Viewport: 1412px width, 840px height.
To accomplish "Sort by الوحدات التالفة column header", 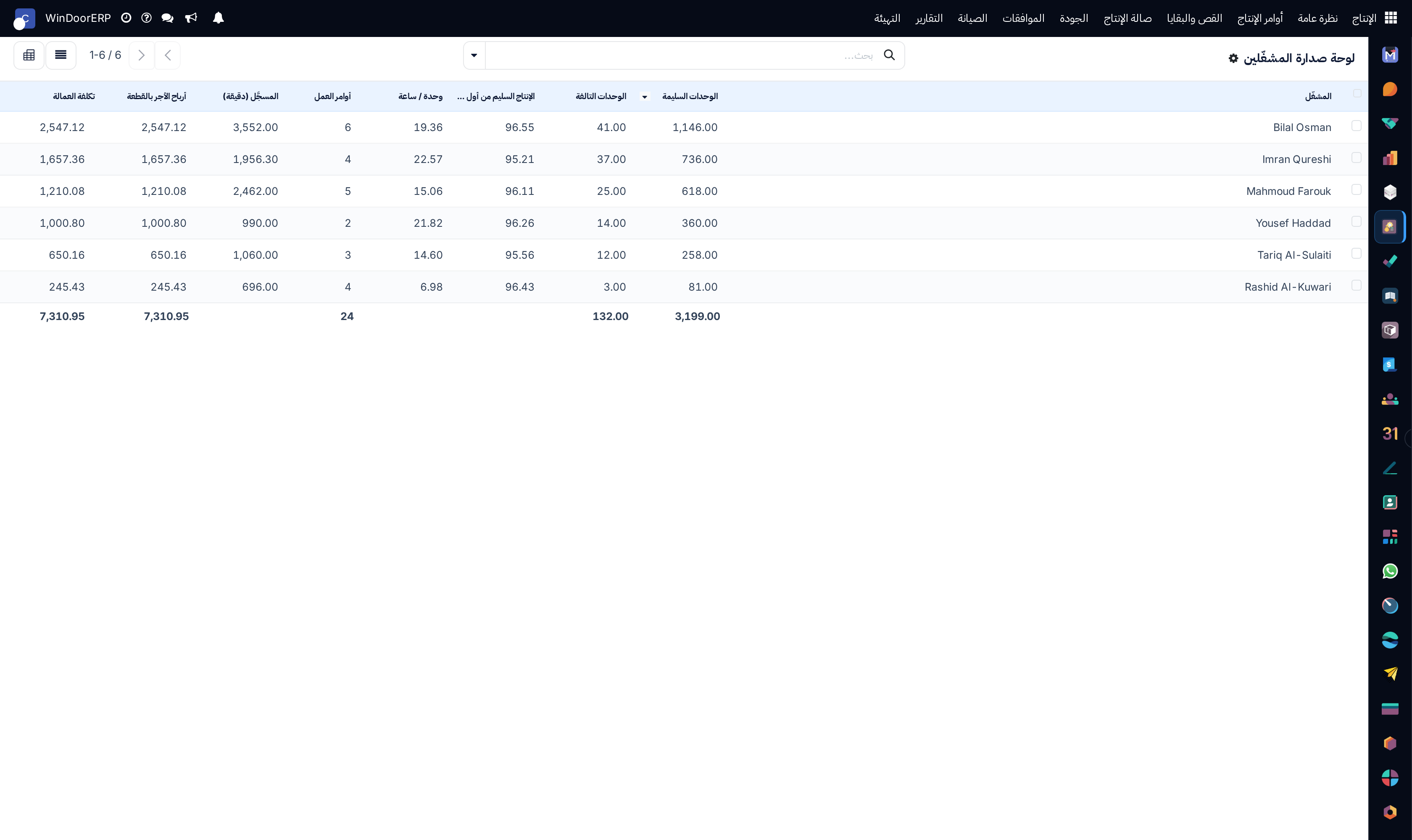I will (x=601, y=96).
